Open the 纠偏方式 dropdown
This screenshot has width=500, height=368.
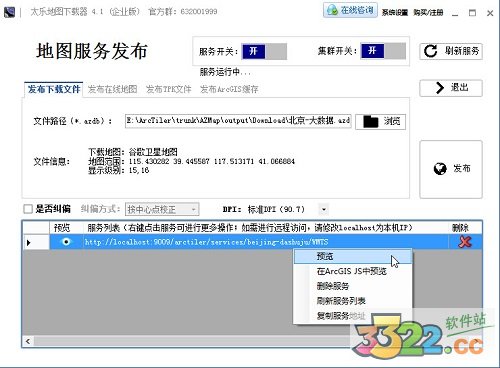162,209
